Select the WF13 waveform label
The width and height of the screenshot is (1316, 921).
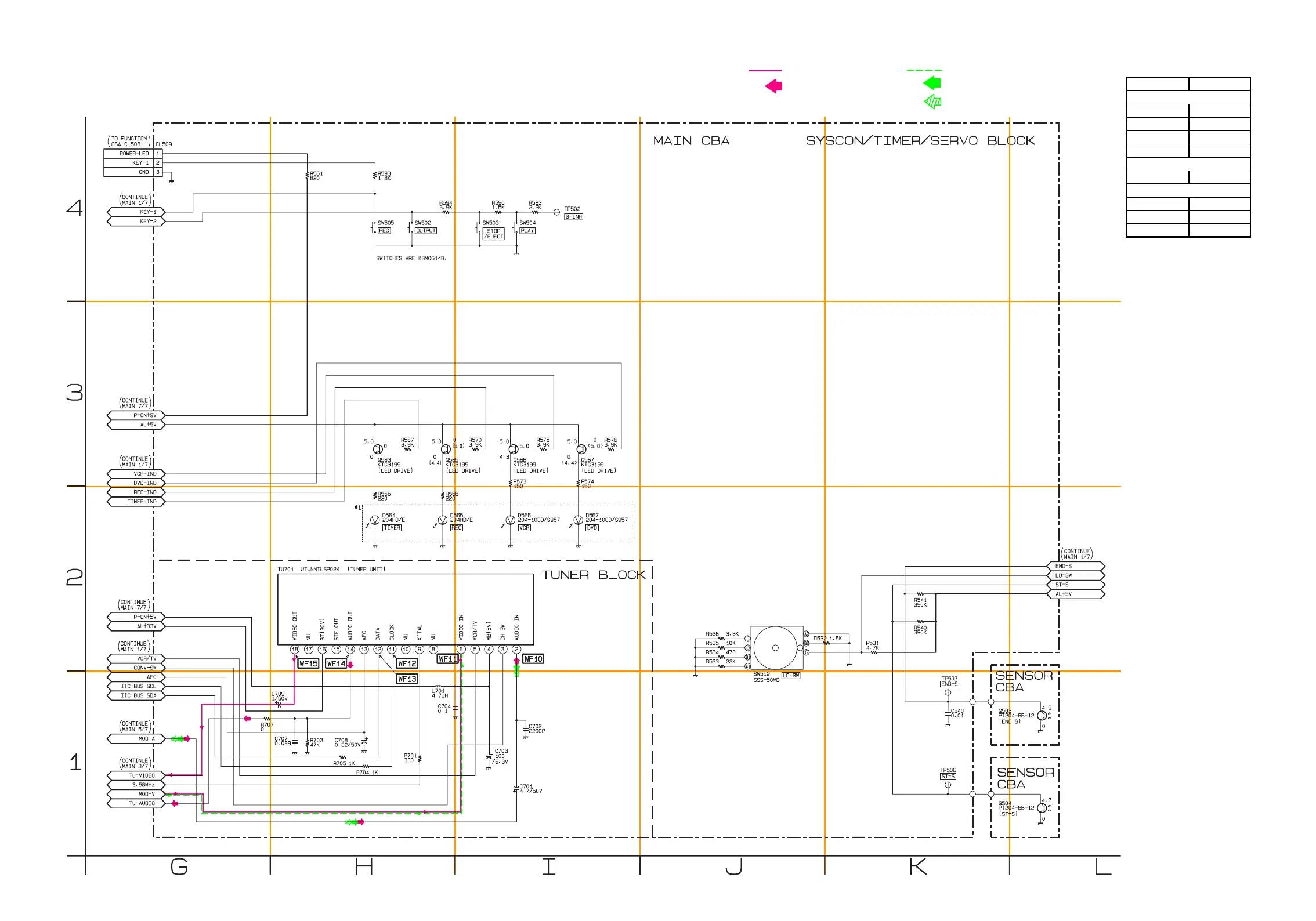(407, 679)
